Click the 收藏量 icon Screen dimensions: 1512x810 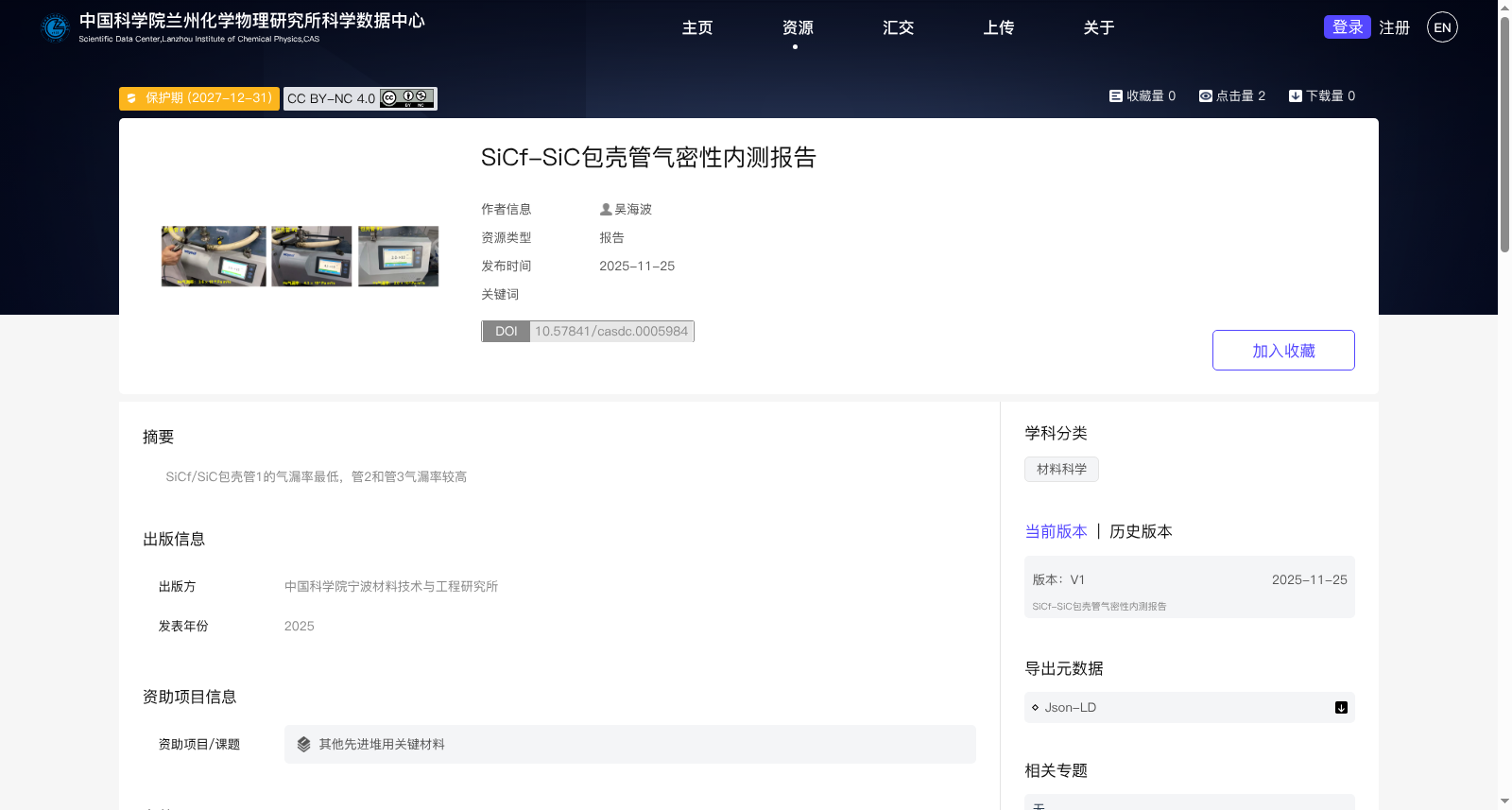pyautogui.click(x=1115, y=96)
